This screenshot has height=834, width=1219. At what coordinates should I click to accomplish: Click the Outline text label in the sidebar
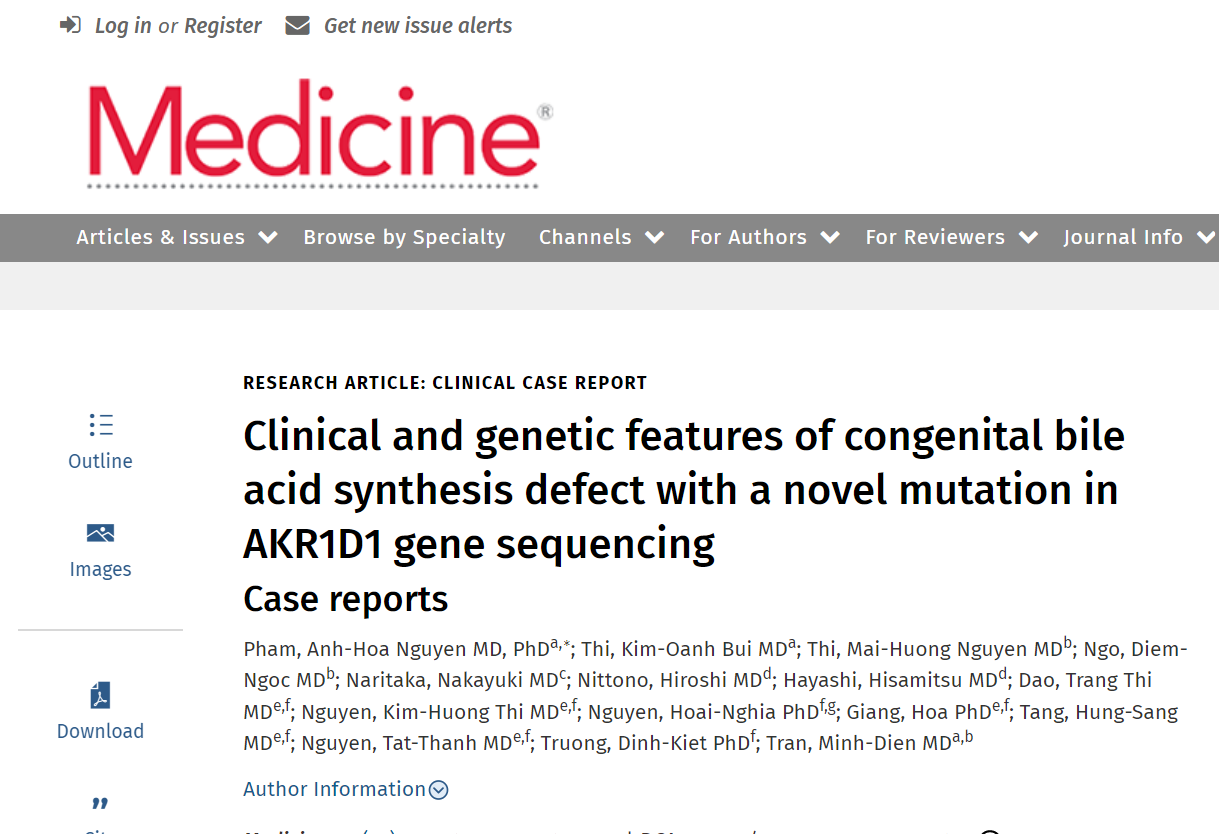[x=100, y=461]
